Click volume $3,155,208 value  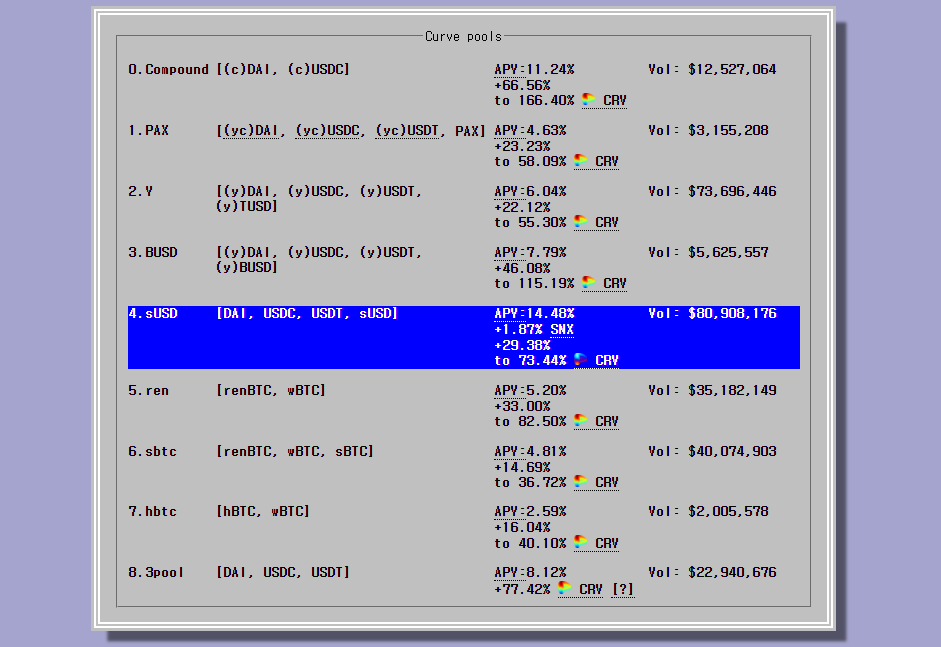[x=728, y=130]
